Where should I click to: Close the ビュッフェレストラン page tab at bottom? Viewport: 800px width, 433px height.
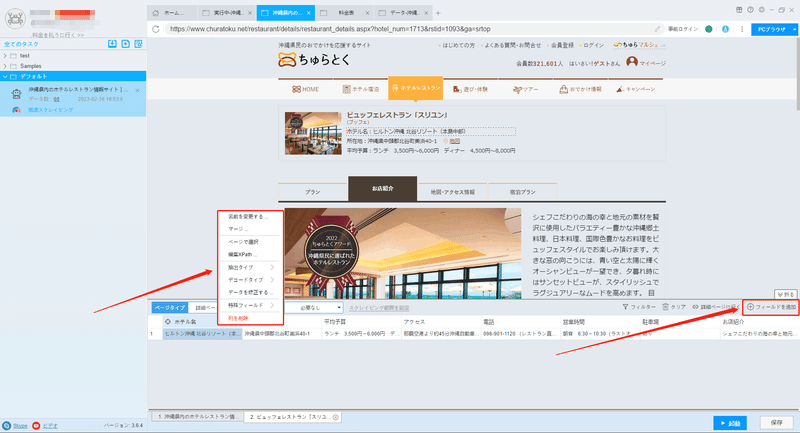(x=336, y=417)
